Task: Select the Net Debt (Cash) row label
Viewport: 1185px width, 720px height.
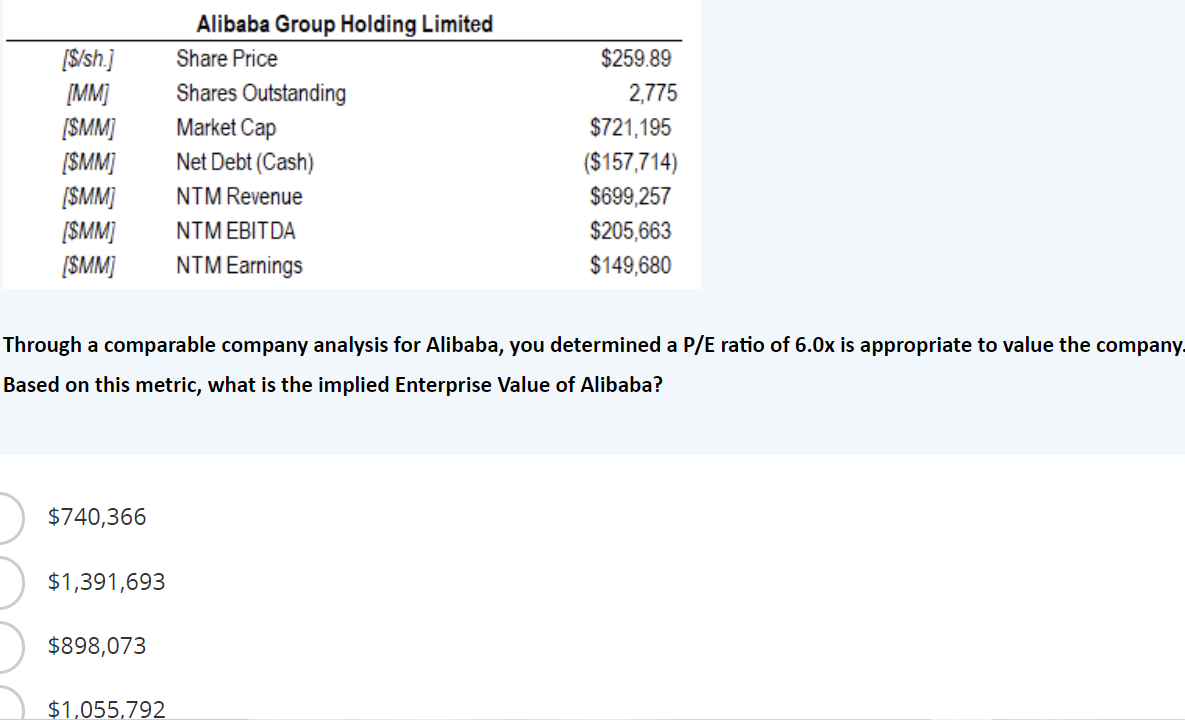Action: 245,162
